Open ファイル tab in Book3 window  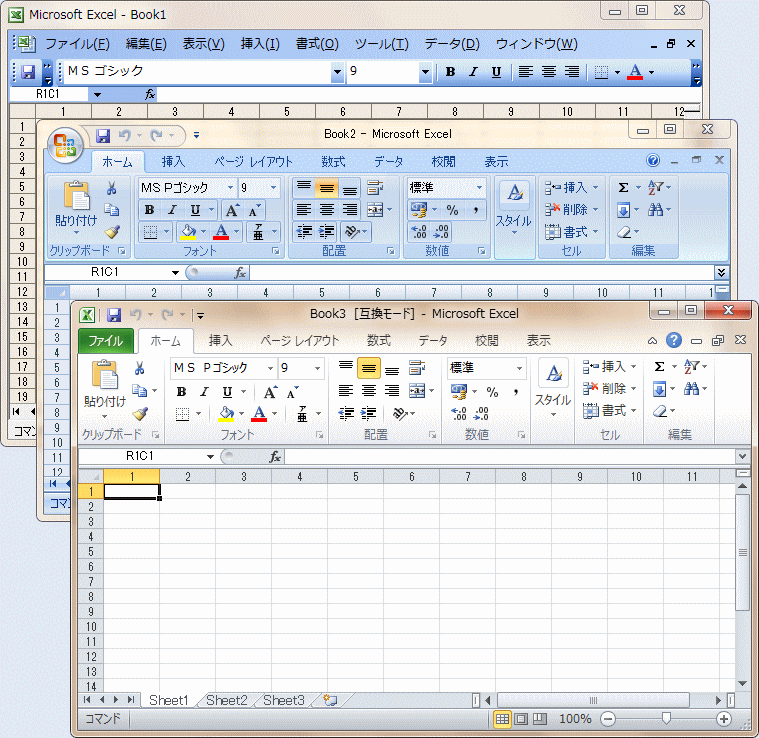(x=106, y=341)
